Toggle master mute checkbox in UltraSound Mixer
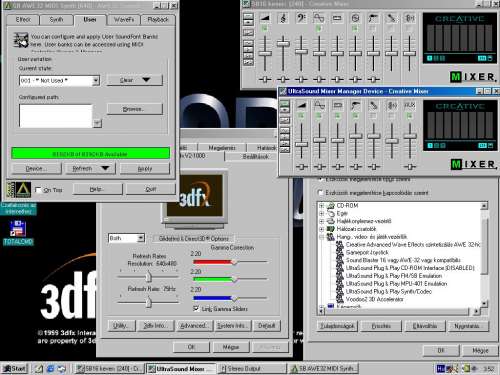 pyautogui.click(x=301, y=116)
